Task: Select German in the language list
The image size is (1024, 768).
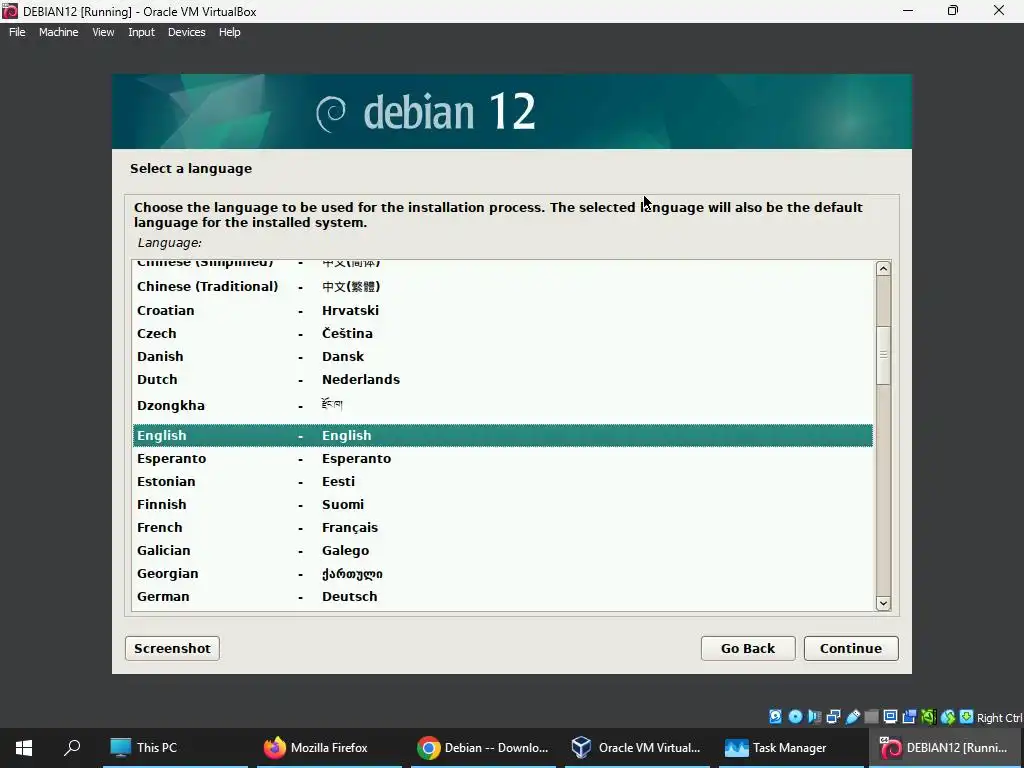Action: coord(502,596)
